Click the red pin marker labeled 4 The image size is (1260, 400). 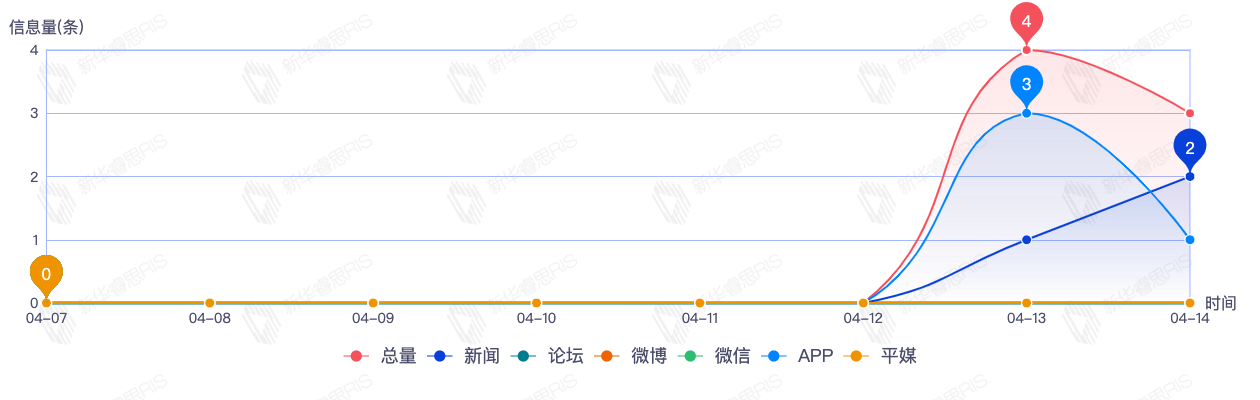[x=1026, y=21]
